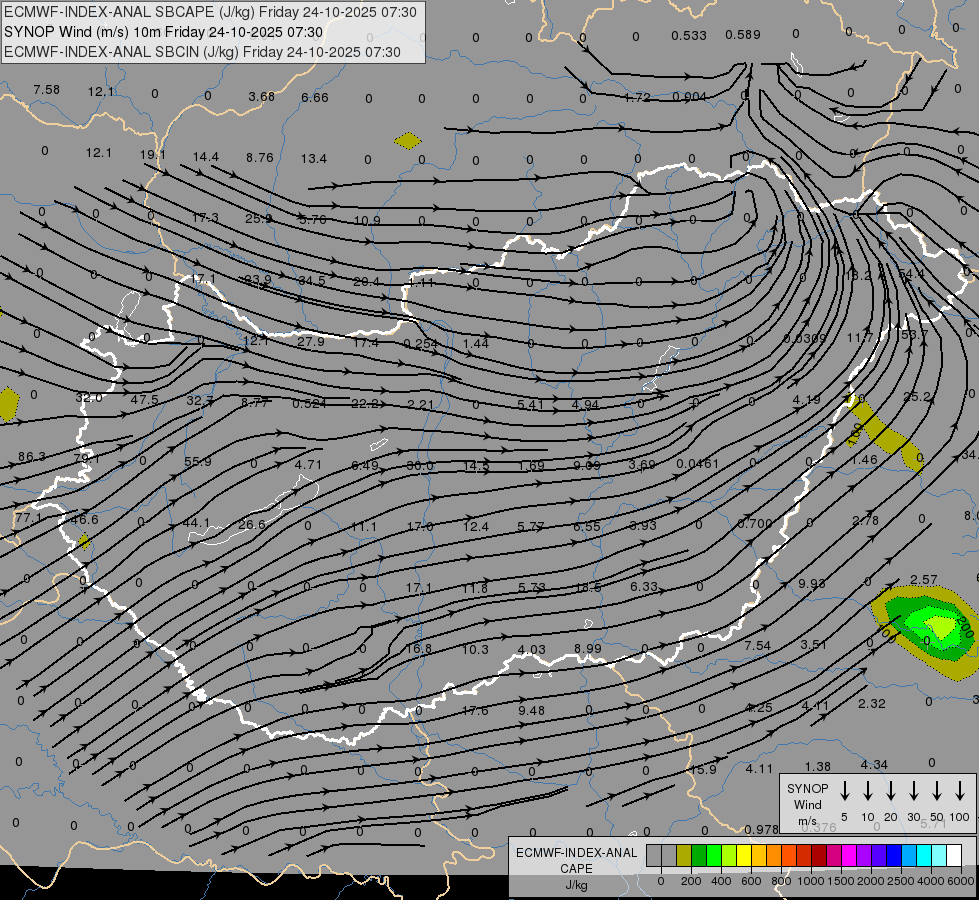Click the grid value 77.1

click(x=29, y=518)
